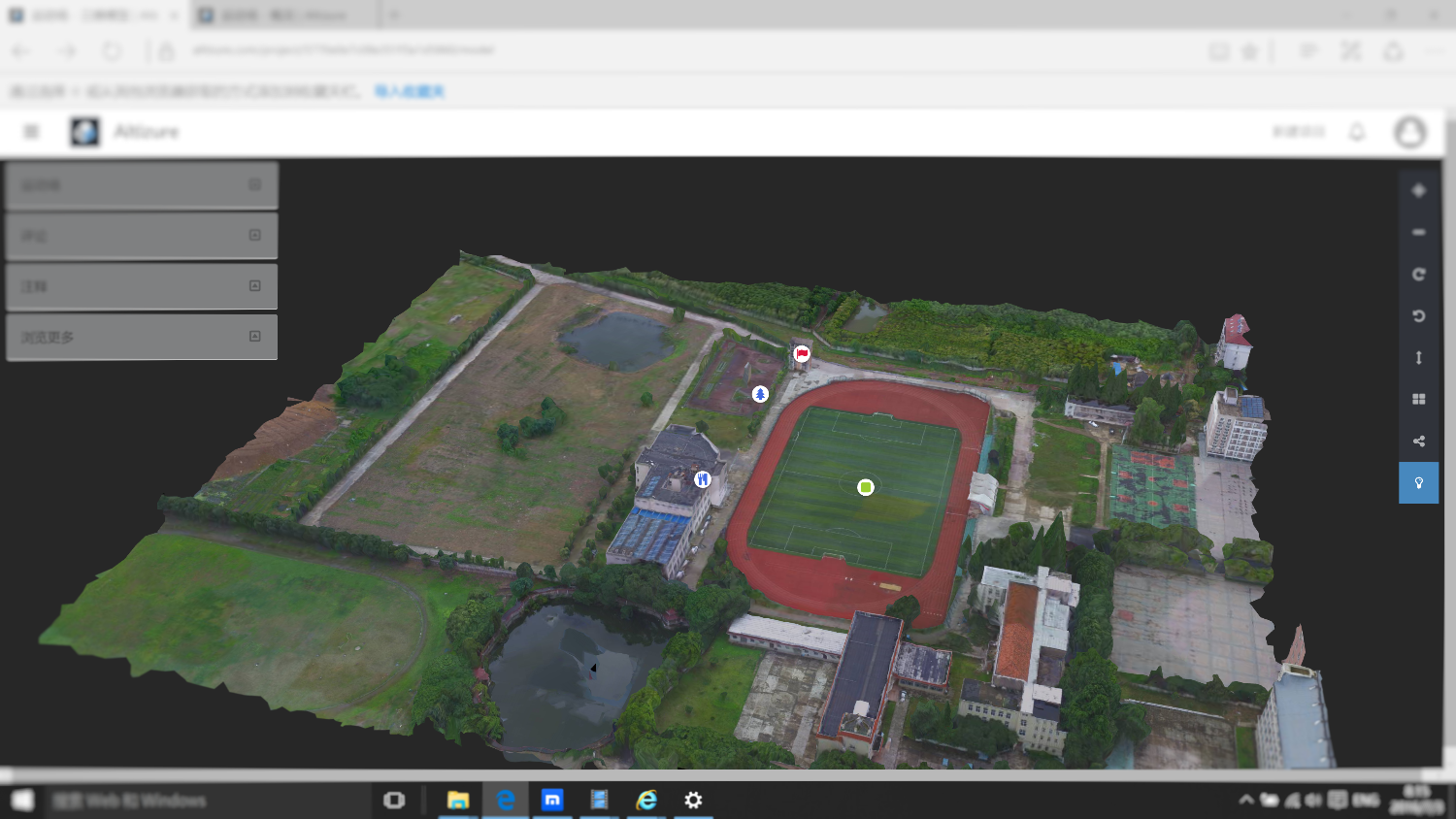Screen dimensions: 1456x819
Task: Open the ENG input language indicator
Action: pyautogui.click(x=1366, y=801)
